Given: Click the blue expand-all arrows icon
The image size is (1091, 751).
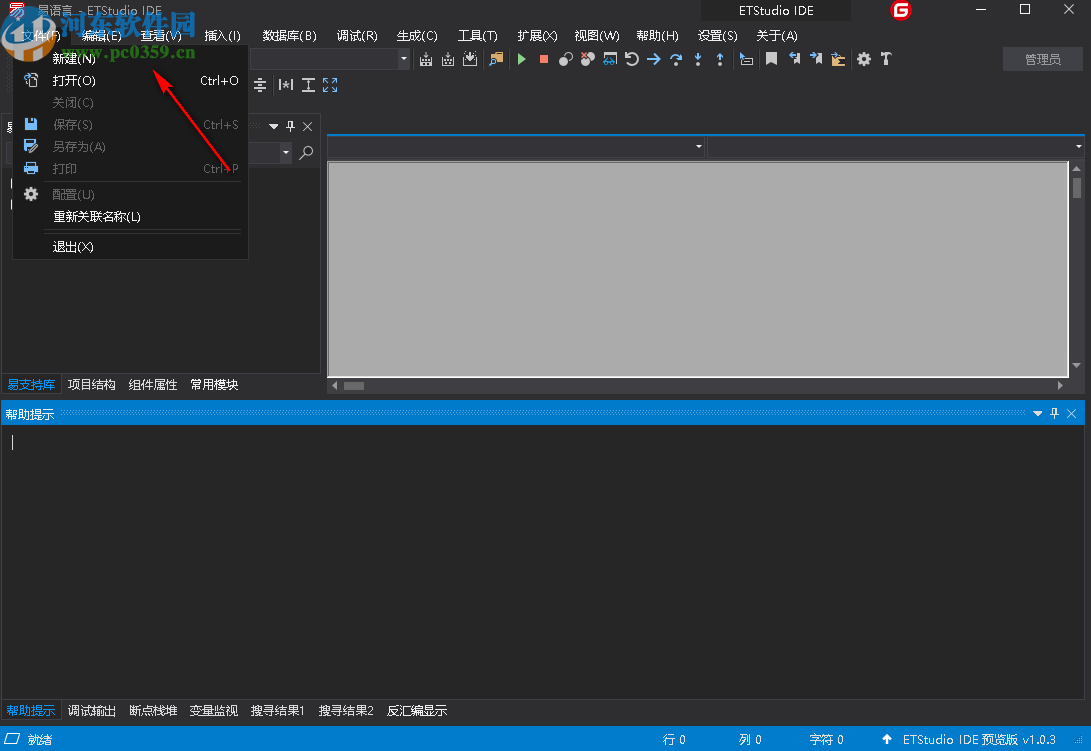Looking at the screenshot, I should pos(330,85).
